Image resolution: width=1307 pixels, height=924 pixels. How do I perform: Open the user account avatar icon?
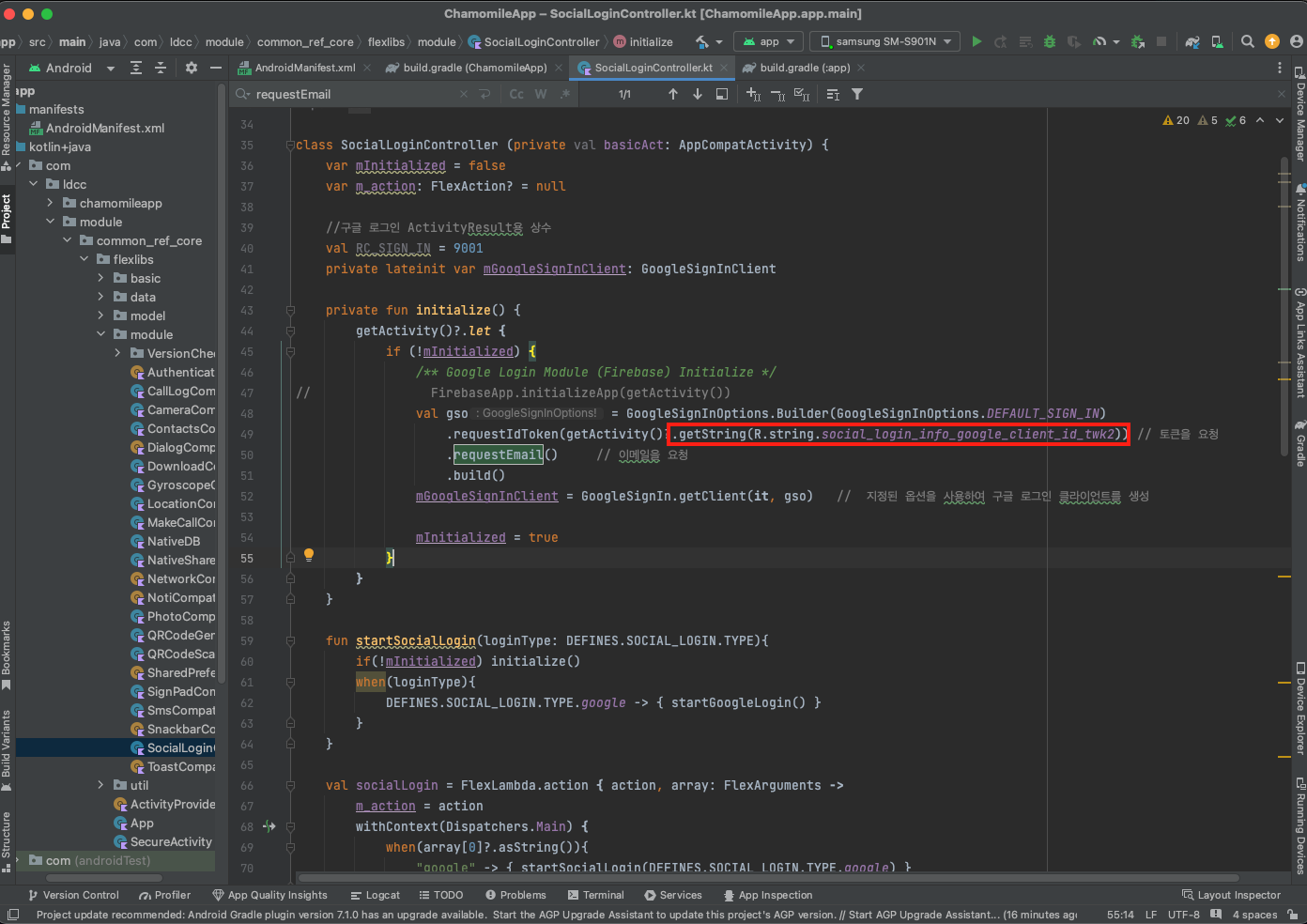[x=1297, y=41]
